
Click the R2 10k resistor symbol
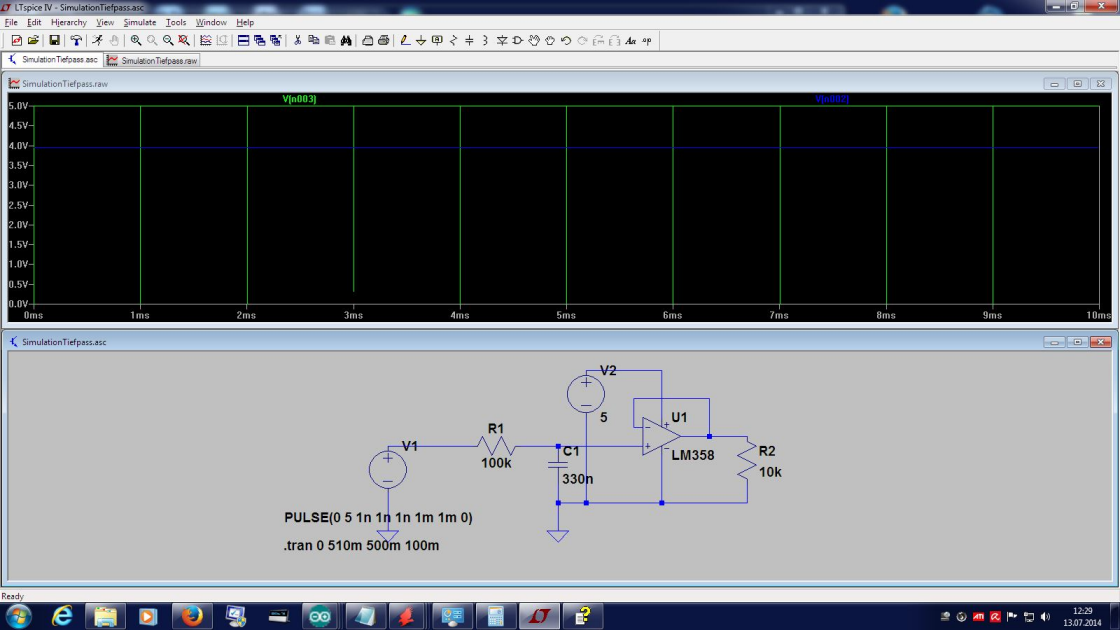[747, 460]
